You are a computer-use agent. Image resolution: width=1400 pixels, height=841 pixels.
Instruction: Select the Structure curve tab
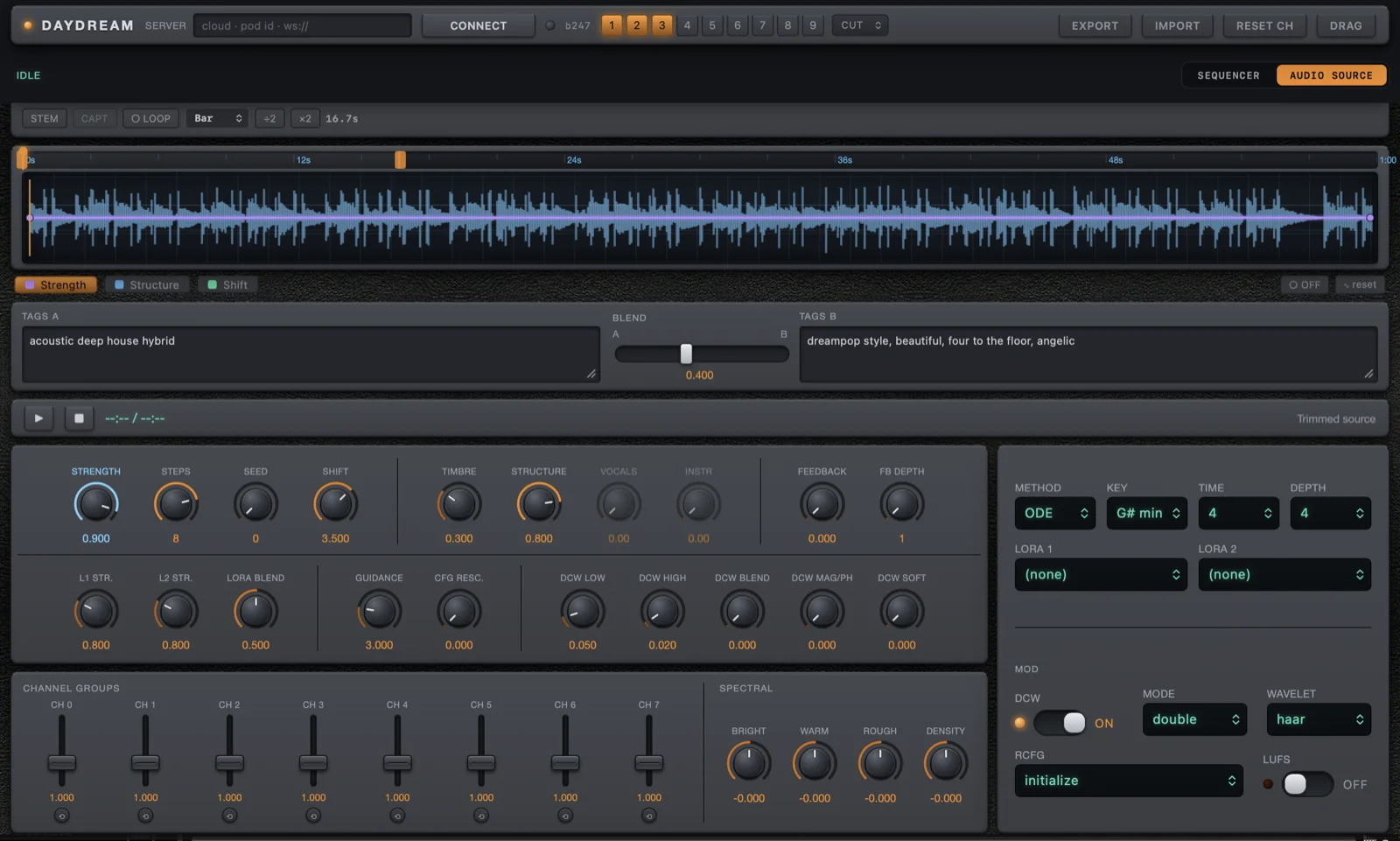147,284
